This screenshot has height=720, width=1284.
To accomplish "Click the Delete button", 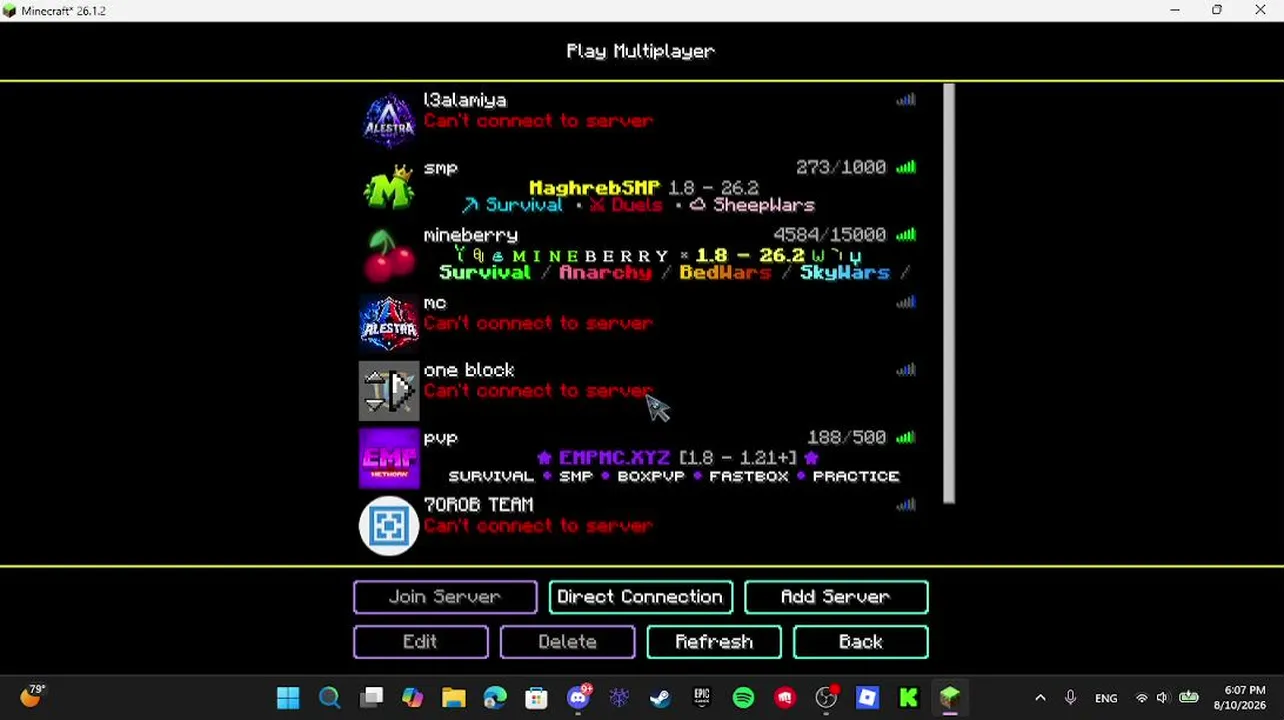I will (567, 642).
